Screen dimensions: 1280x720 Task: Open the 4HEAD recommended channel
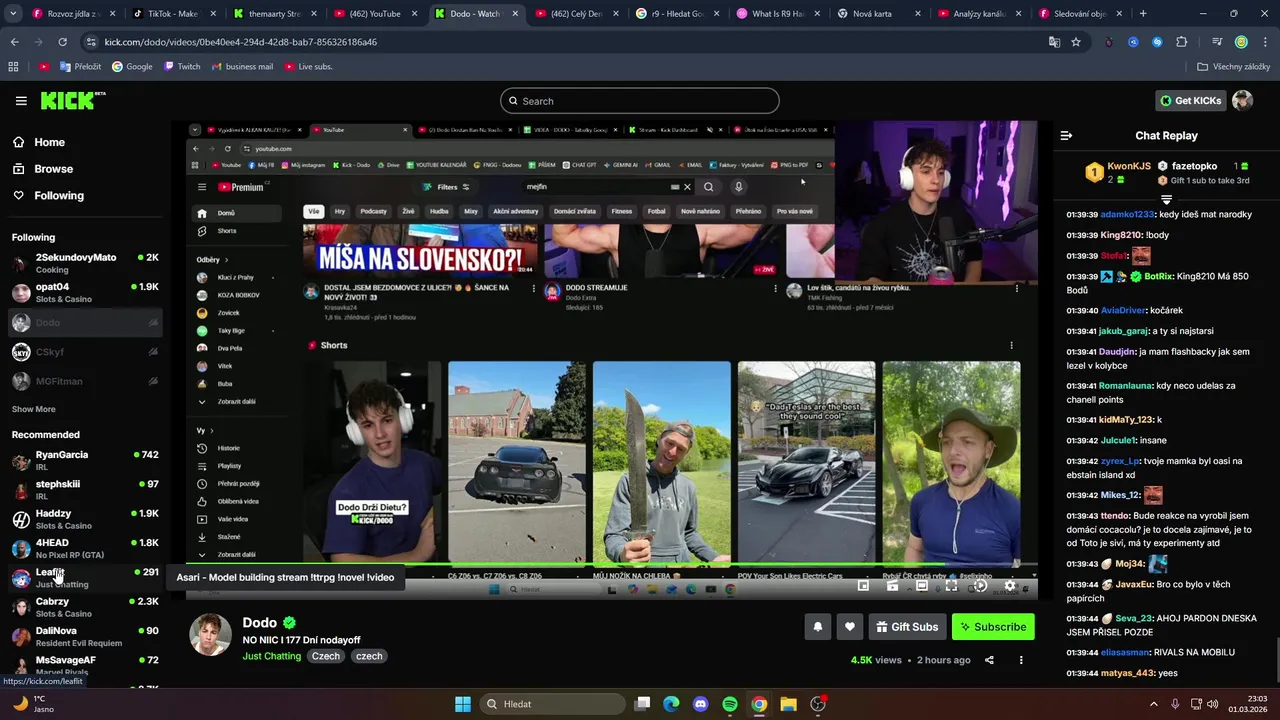tap(85, 548)
